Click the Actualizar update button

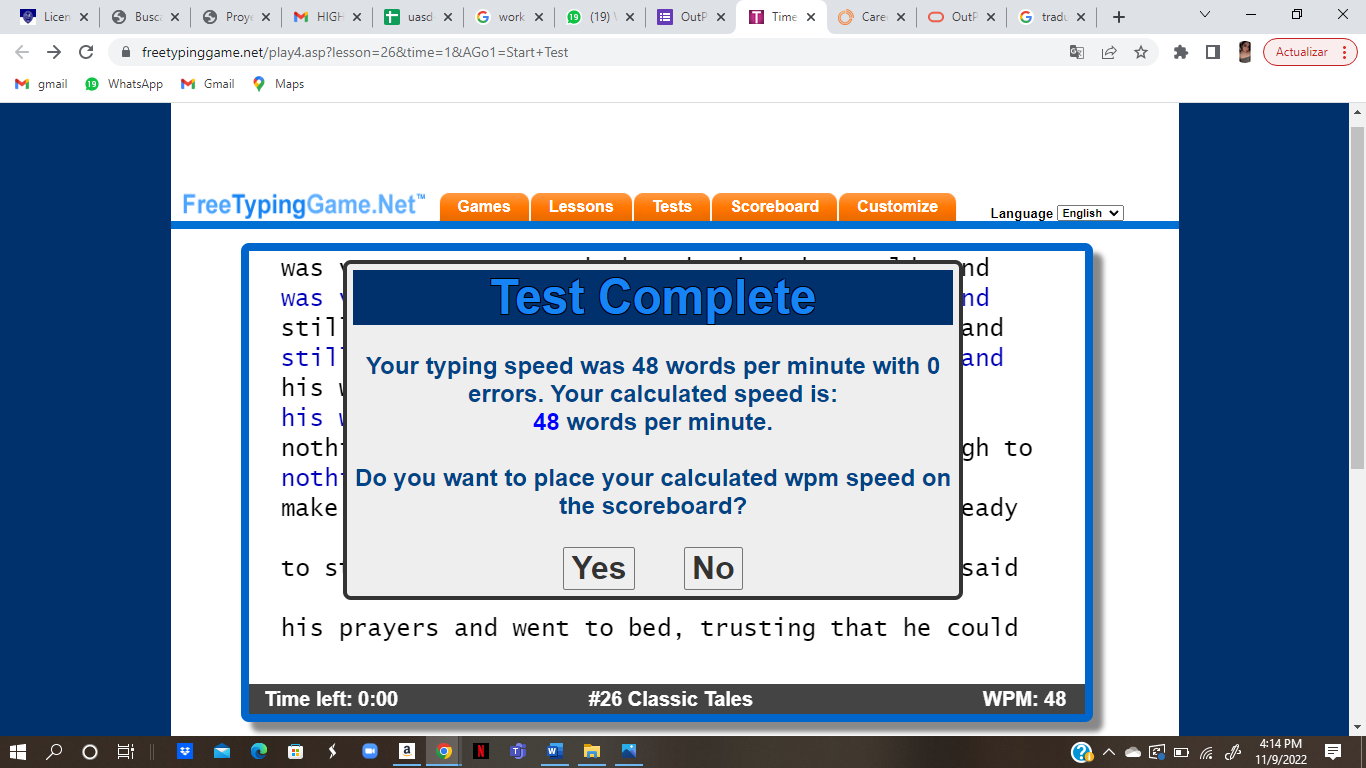(1310, 52)
